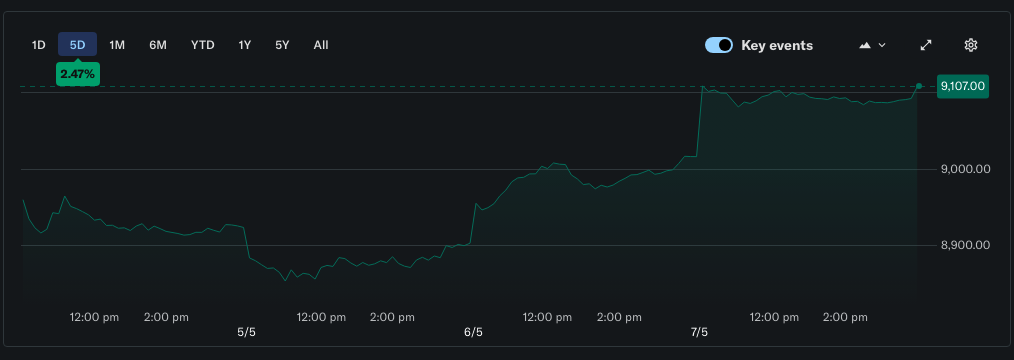Click the 8,900.00 axis label
The height and width of the screenshot is (360, 1014).
pyautogui.click(x=965, y=246)
